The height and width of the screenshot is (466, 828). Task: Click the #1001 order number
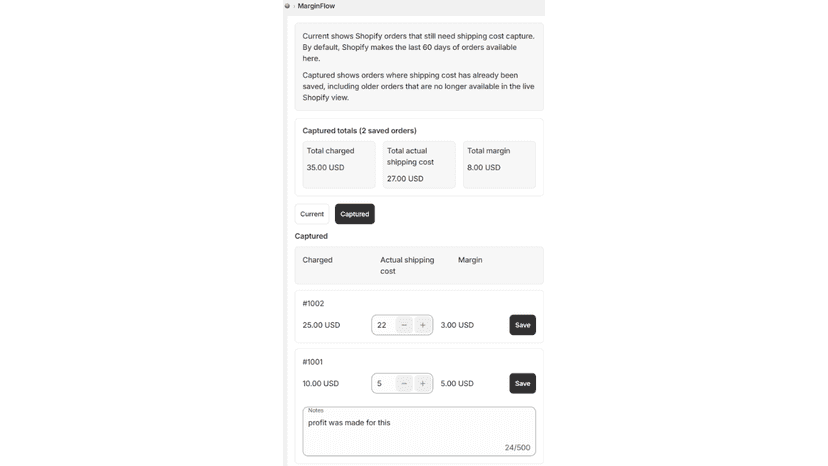coord(313,362)
